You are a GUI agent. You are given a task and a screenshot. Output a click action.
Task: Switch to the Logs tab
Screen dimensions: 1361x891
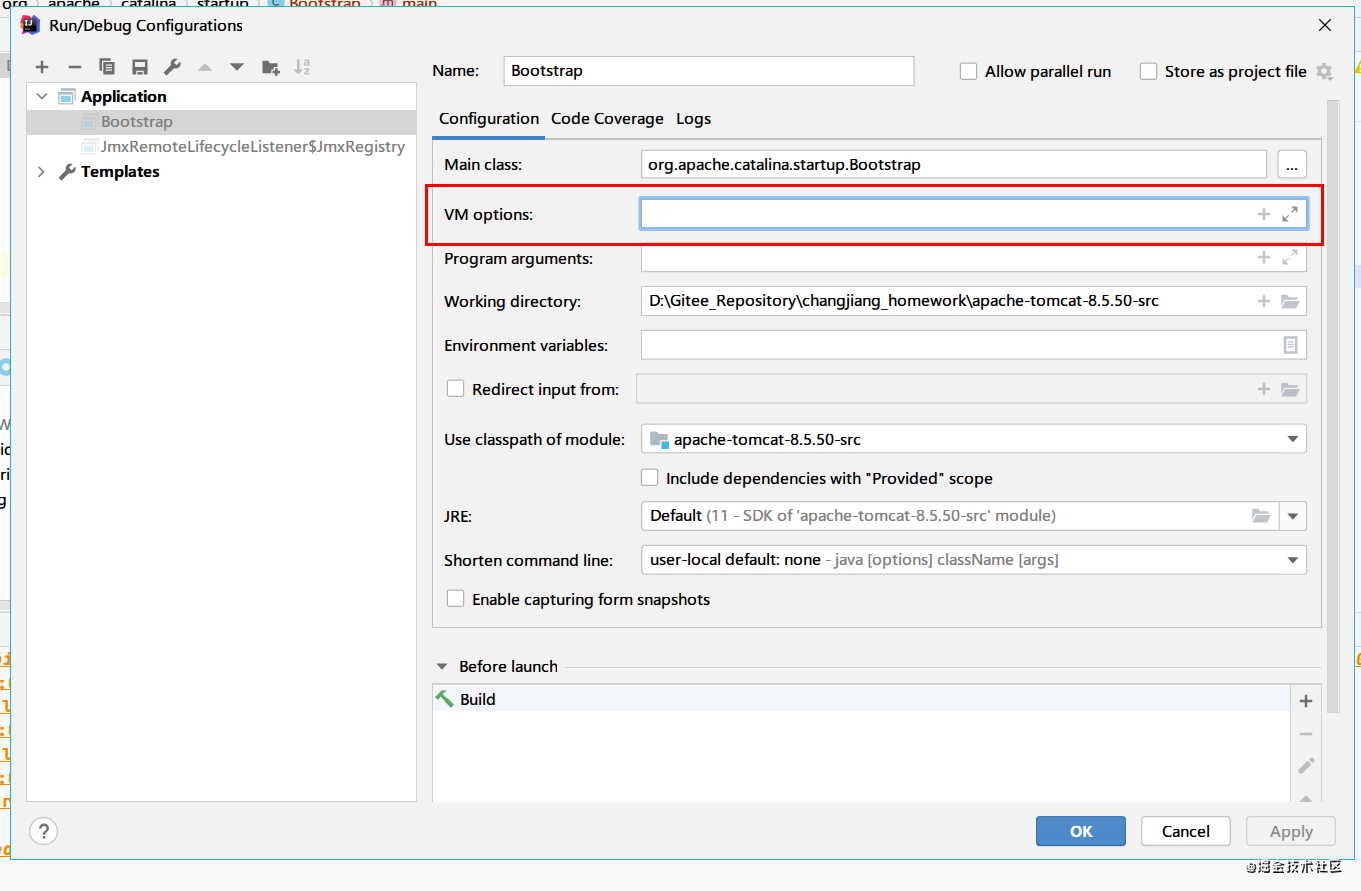click(693, 119)
